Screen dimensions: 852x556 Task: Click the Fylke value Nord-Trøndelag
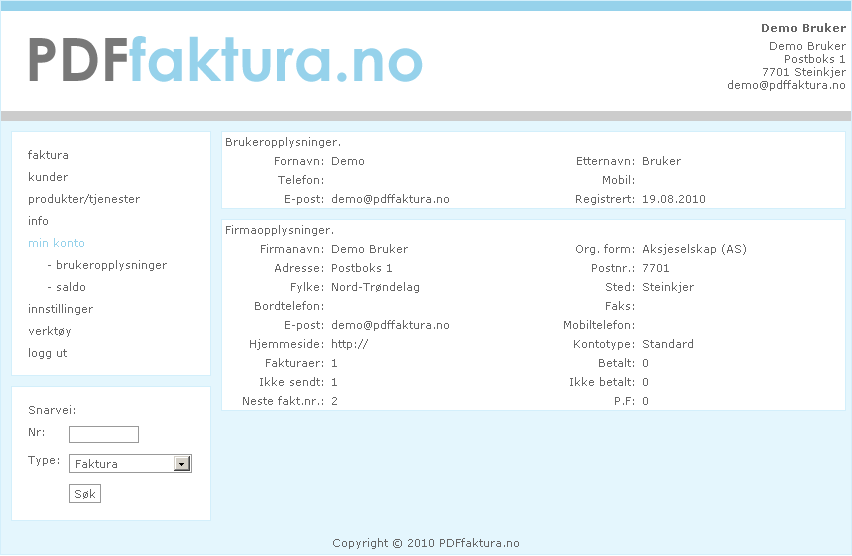375,287
